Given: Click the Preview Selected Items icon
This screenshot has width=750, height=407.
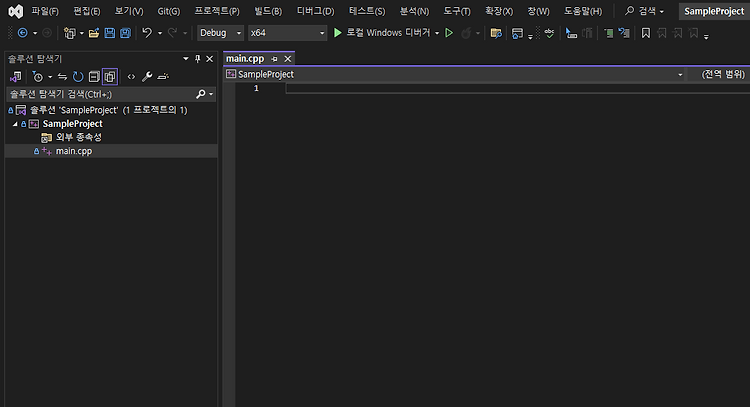Looking at the screenshot, I should point(163,77).
